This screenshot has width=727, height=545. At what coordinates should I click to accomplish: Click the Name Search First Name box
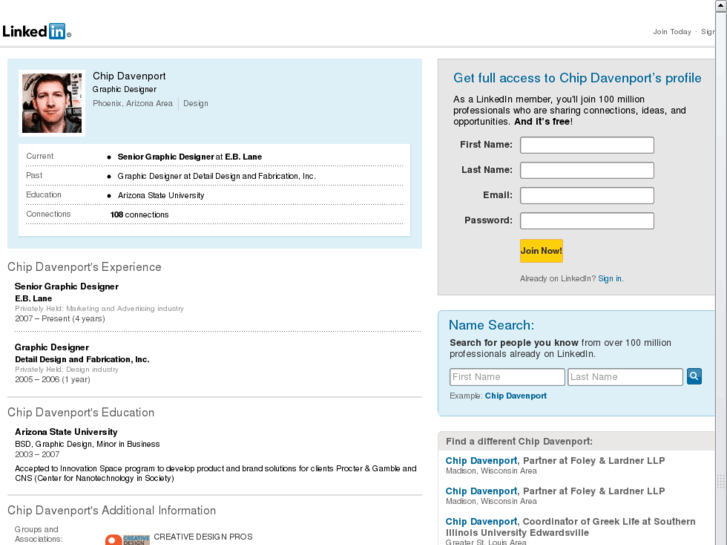click(507, 377)
